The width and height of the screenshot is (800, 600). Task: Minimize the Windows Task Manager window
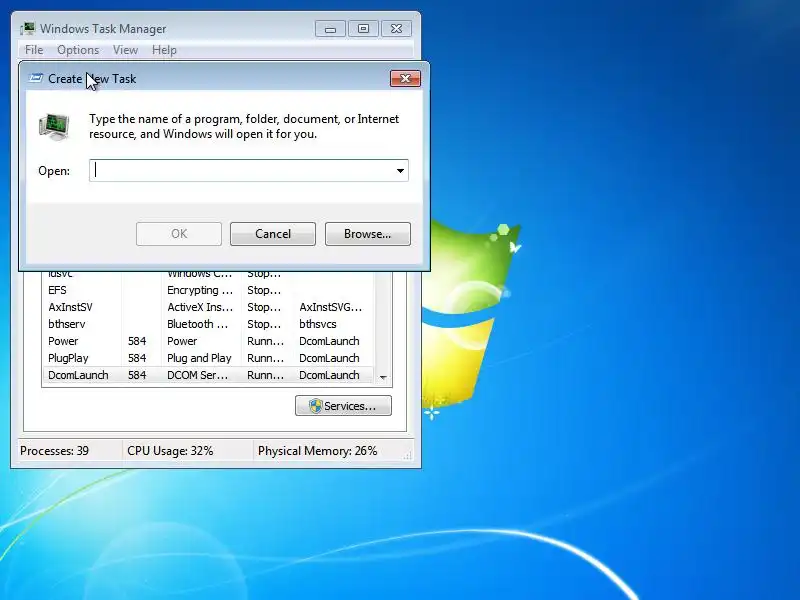point(330,29)
